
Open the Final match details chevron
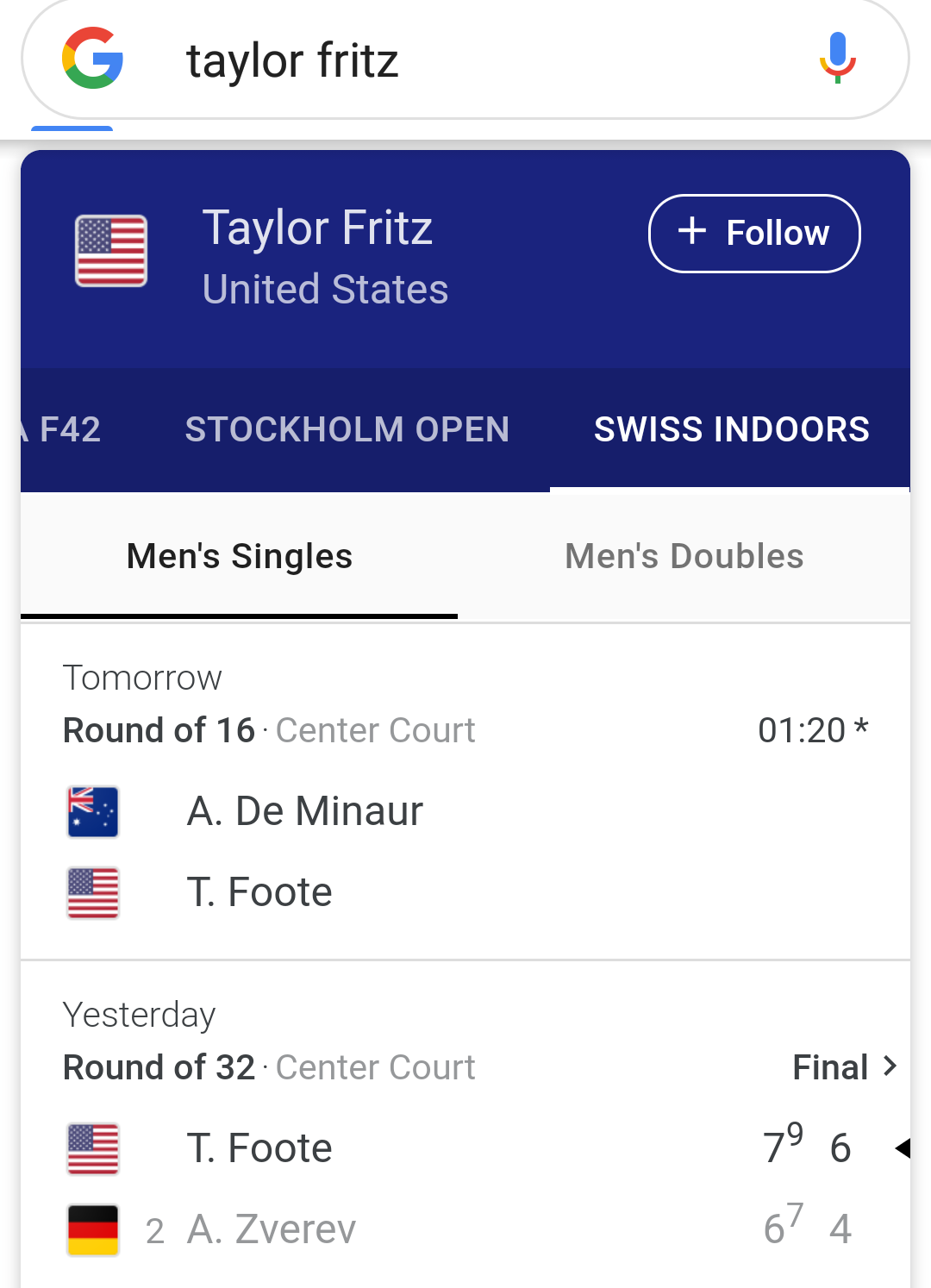click(890, 1066)
